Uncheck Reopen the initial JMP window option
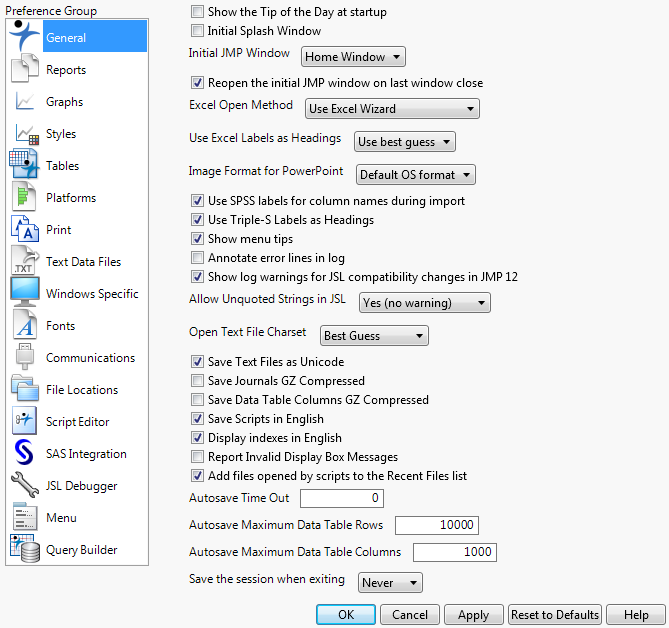 197,83
